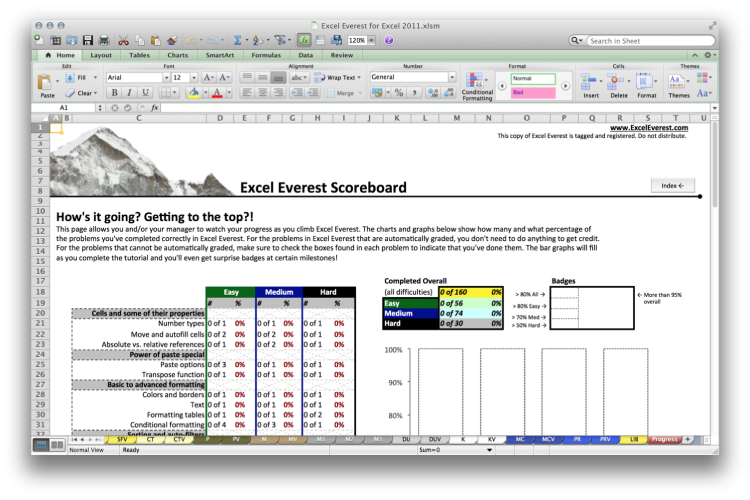Open the Wrap Text dropdown
The image size is (750, 500).
coord(359,78)
